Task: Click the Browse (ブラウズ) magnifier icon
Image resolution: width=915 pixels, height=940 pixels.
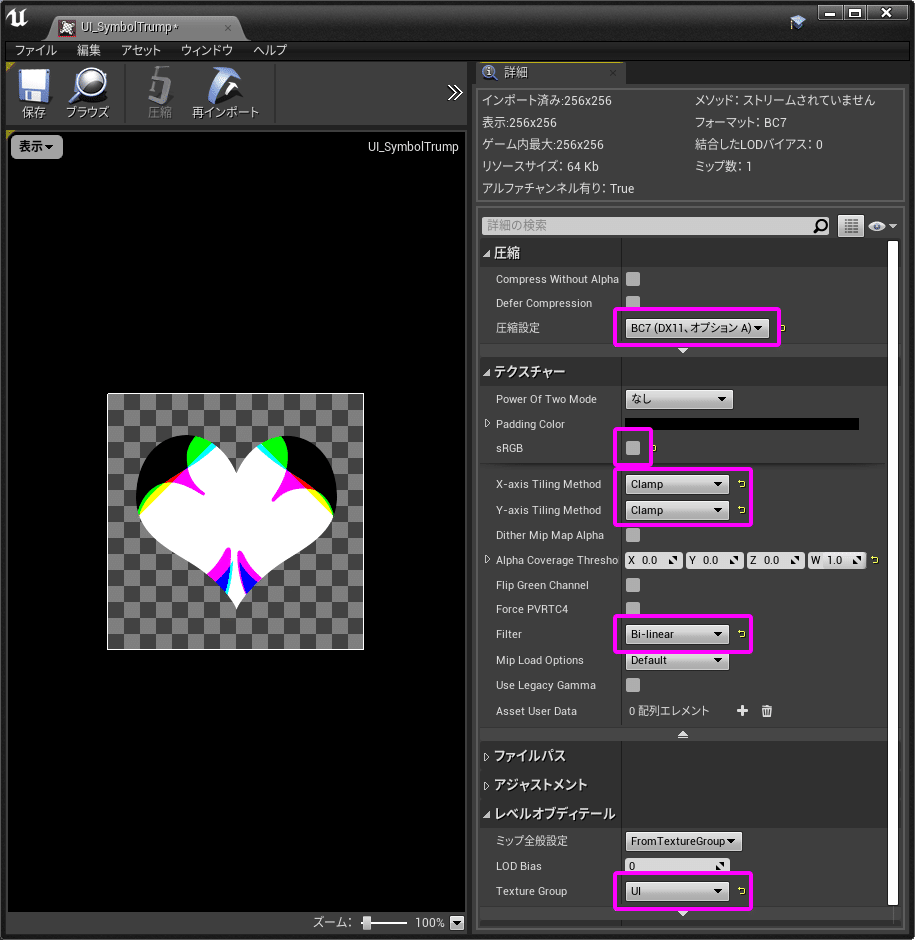Action: pyautogui.click(x=88, y=93)
